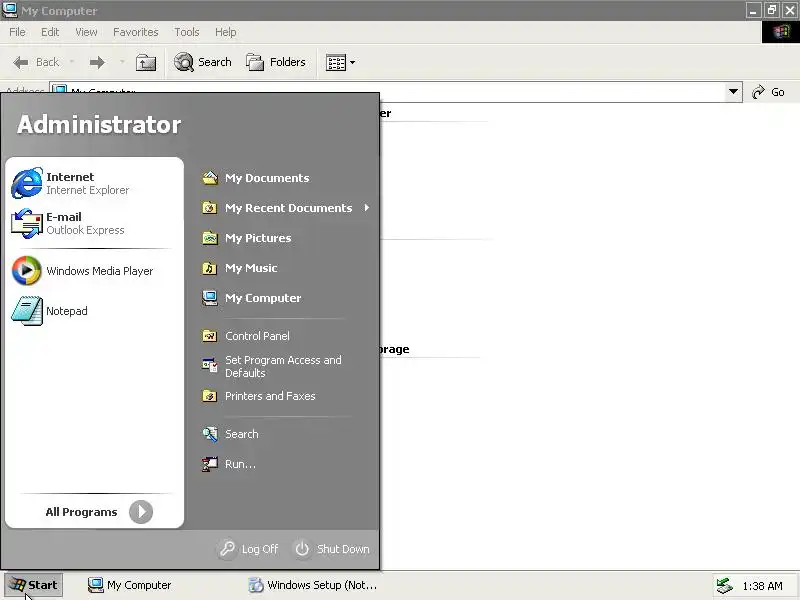The image size is (800, 600).
Task: Click the Up folder toolbar icon
Action: [146, 62]
